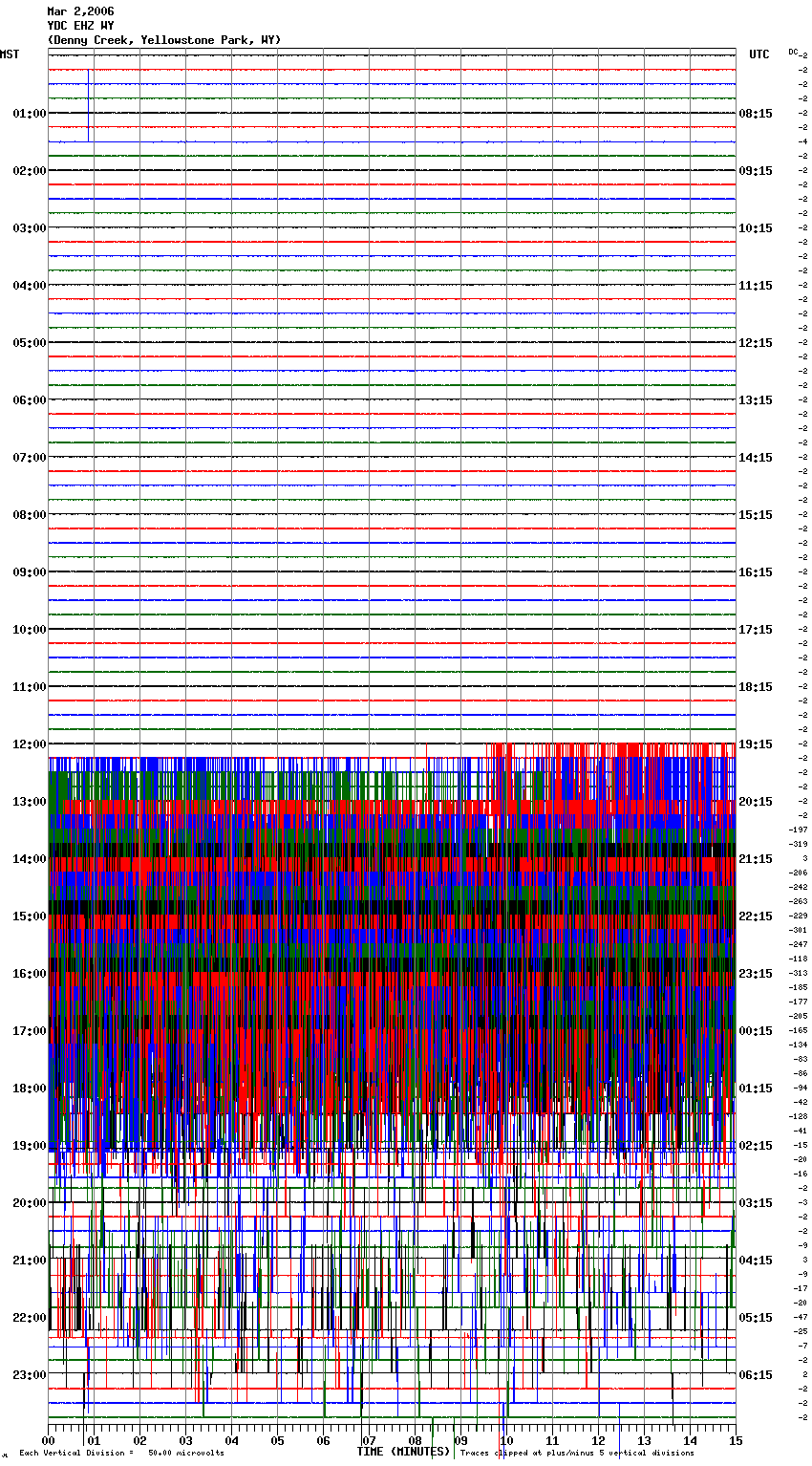Click the DC offset value '-263'
Screen dimensions: 812x1466
799,902
